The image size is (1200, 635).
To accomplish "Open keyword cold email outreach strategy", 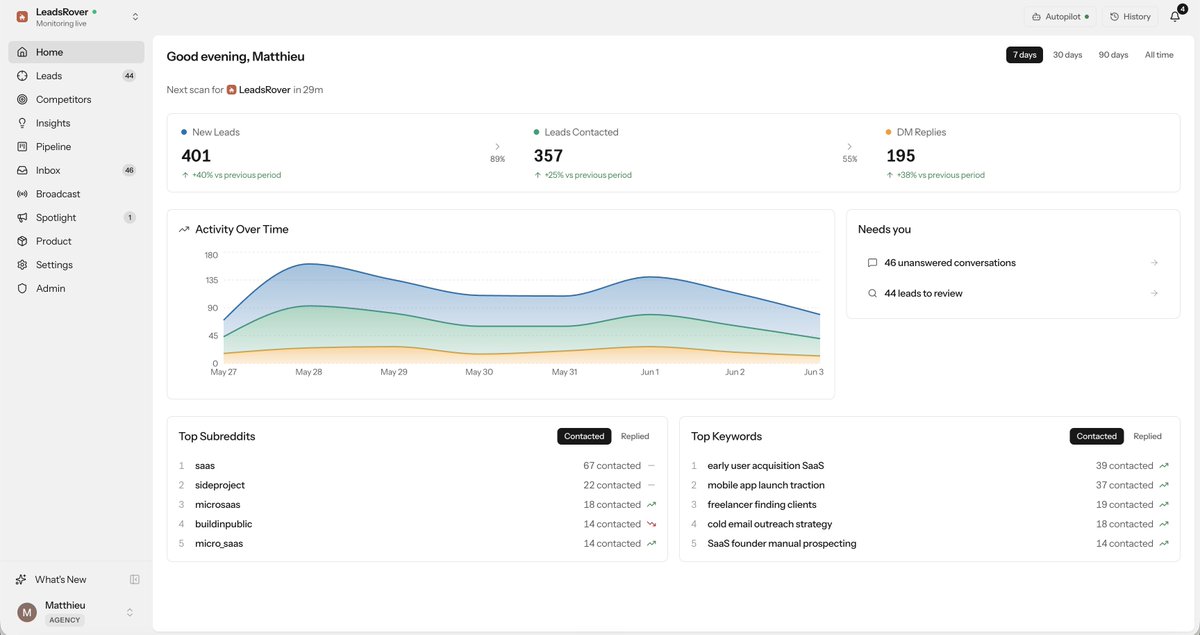I will coord(930,524).
